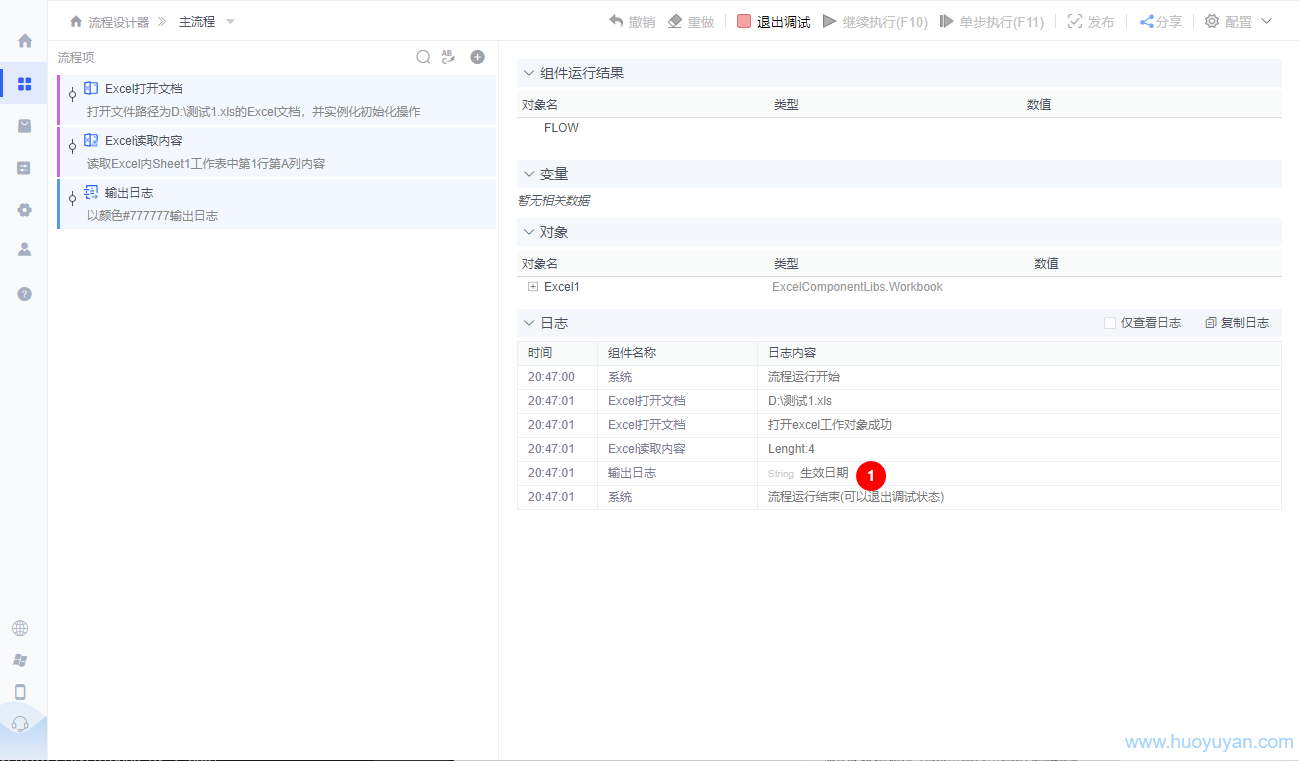Collapse the 日志 section
1299x761 pixels.
528,322
